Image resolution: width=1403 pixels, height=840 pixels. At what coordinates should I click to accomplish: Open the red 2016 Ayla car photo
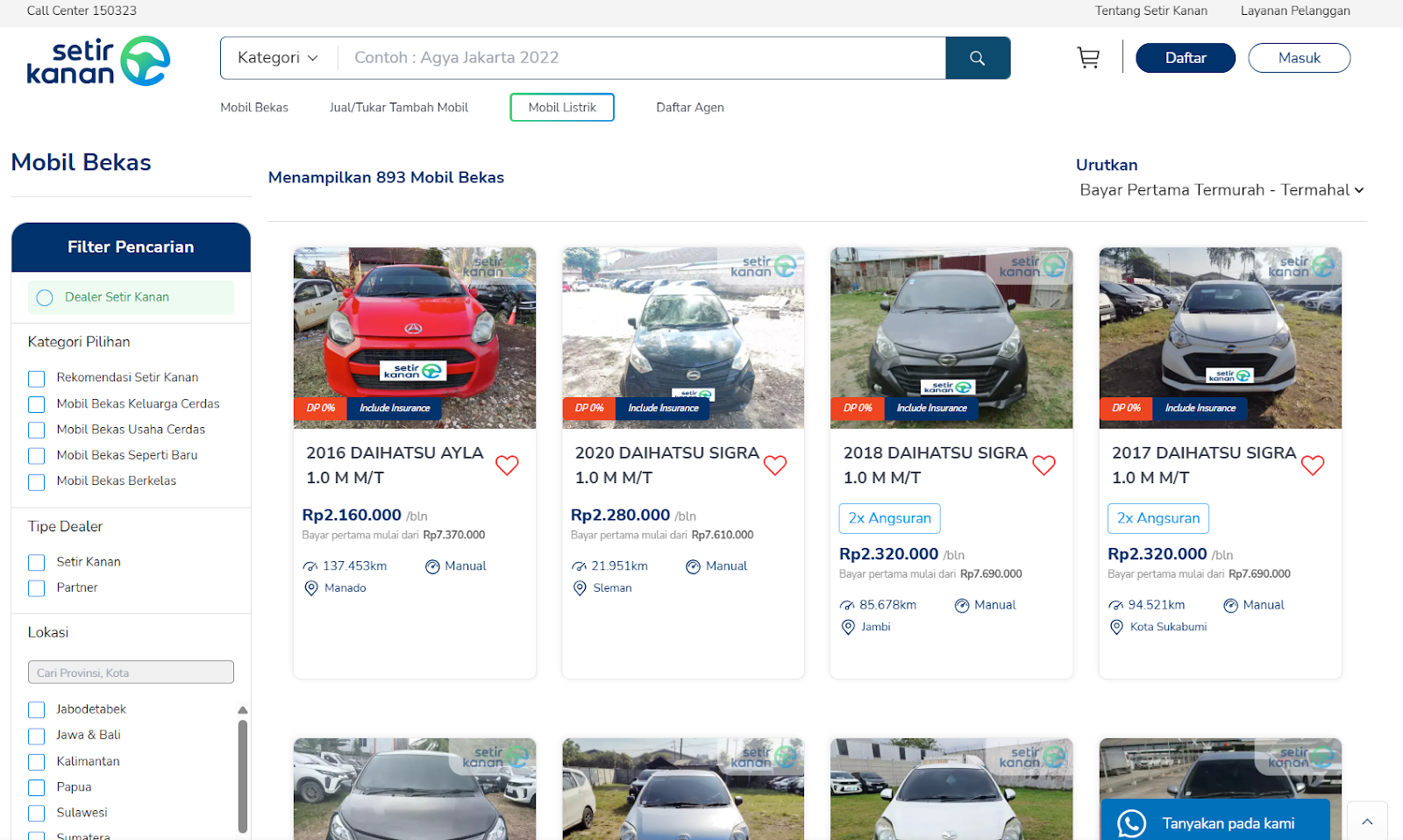coord(415,338)
